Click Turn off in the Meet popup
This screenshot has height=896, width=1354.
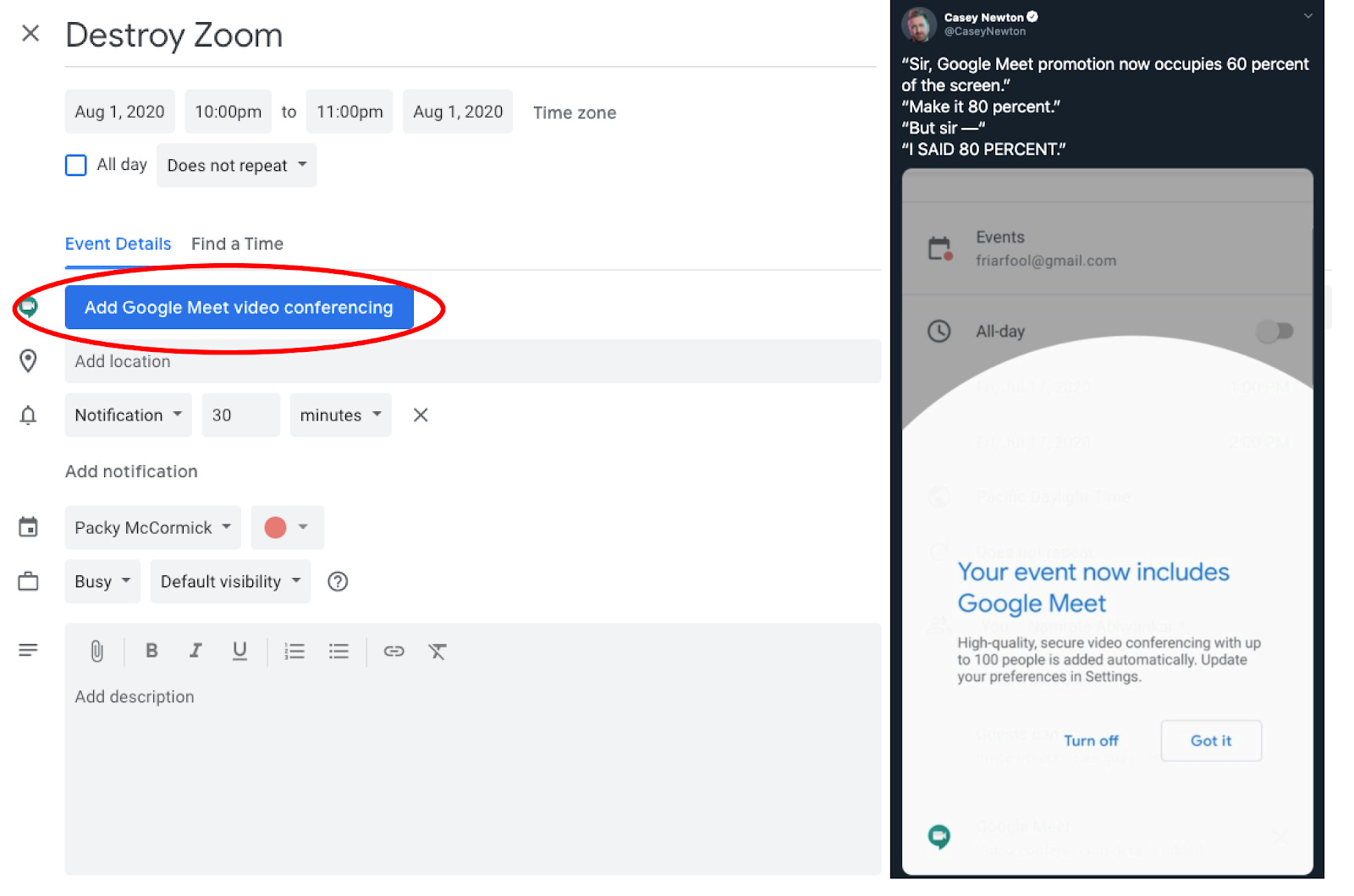coord(1091,740)
